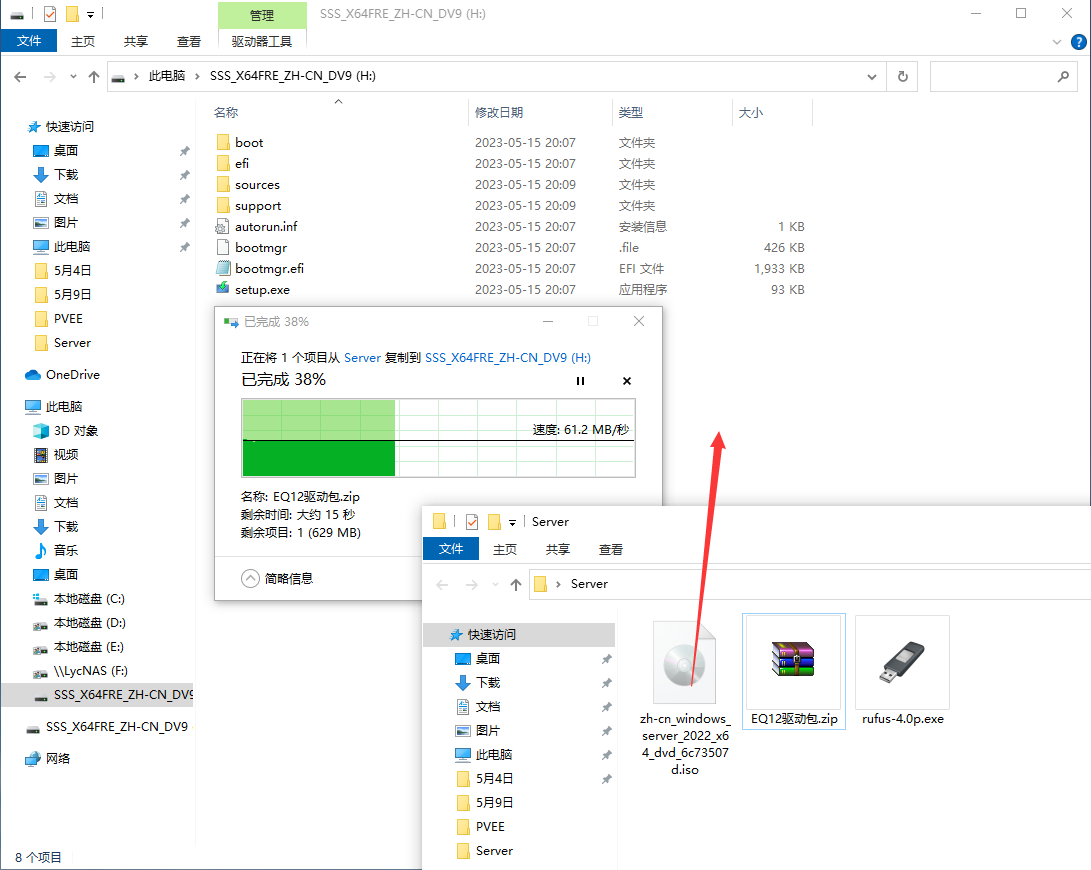Switch to the 查看 ribbon tab

click(188, 41)
